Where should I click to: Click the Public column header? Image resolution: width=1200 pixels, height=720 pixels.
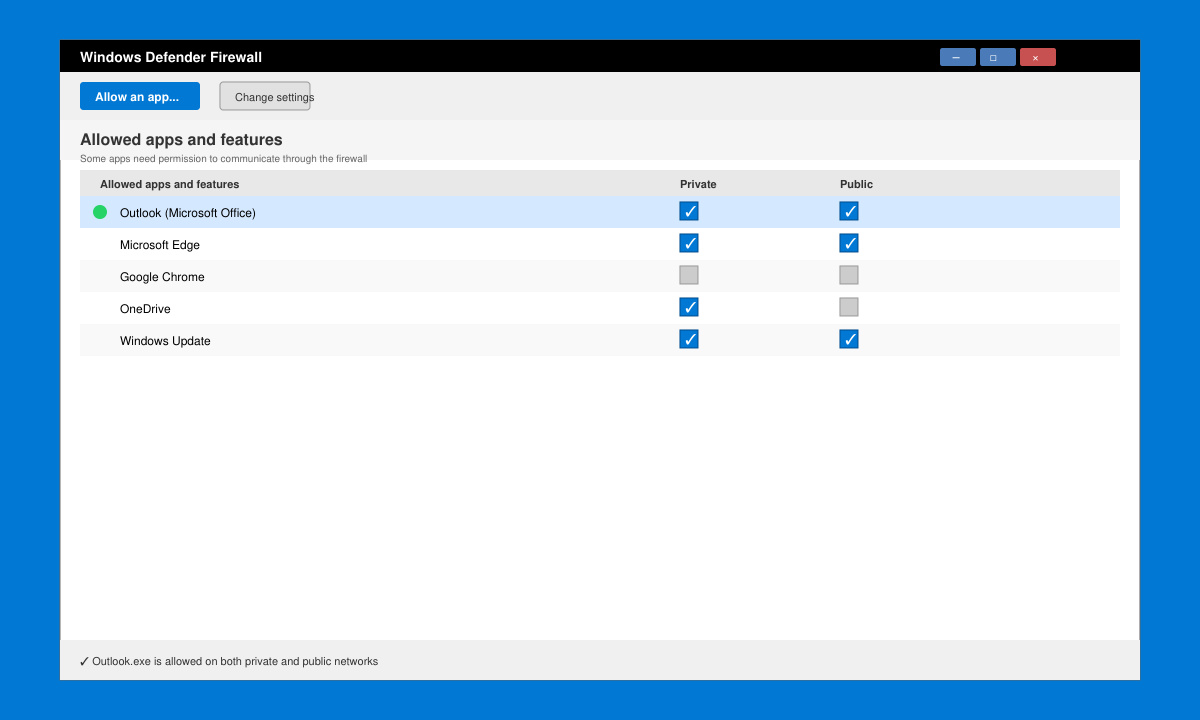pyautogui.click(x=856, y=184)
